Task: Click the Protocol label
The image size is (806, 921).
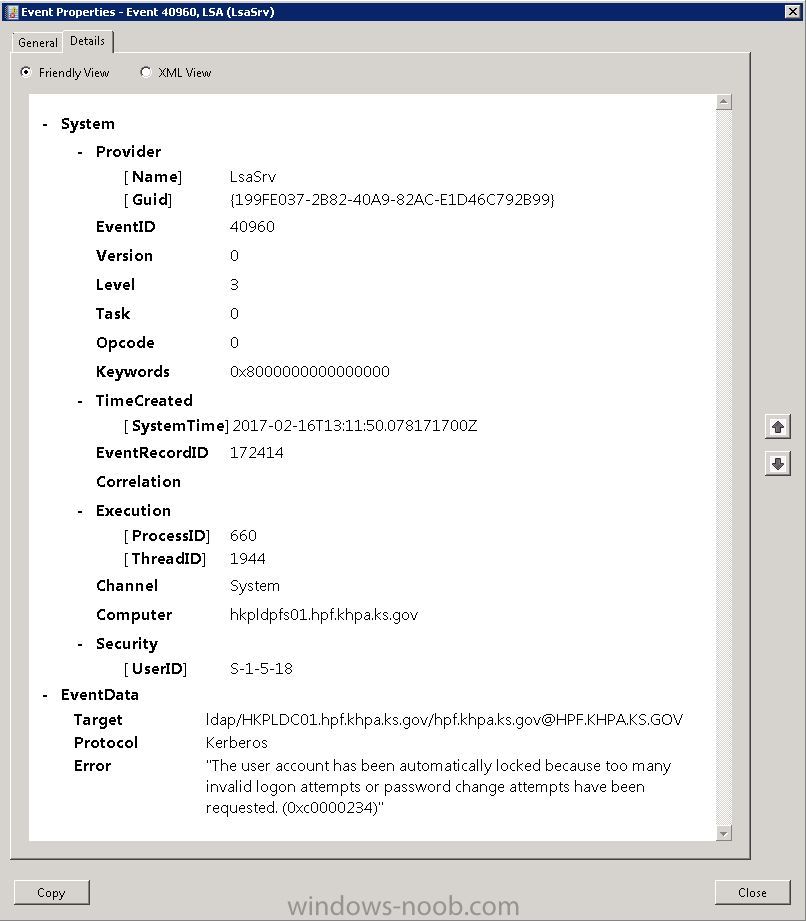Action: [106, 743]
